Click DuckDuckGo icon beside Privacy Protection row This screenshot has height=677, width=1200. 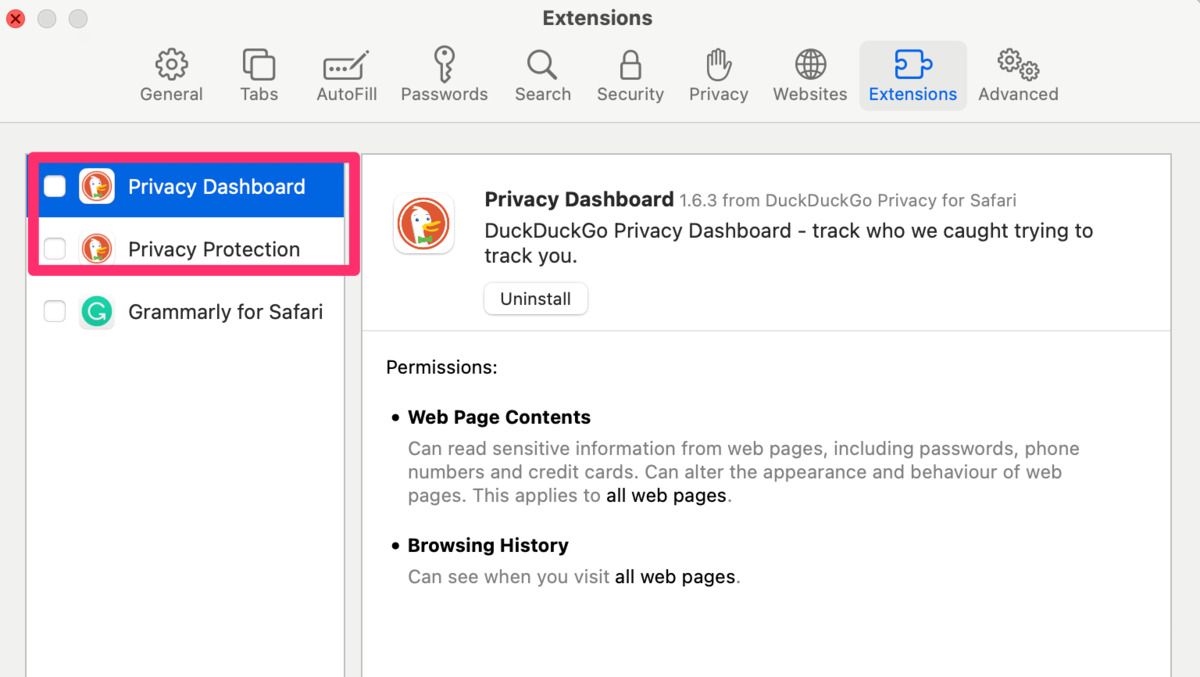pos(97,248)
